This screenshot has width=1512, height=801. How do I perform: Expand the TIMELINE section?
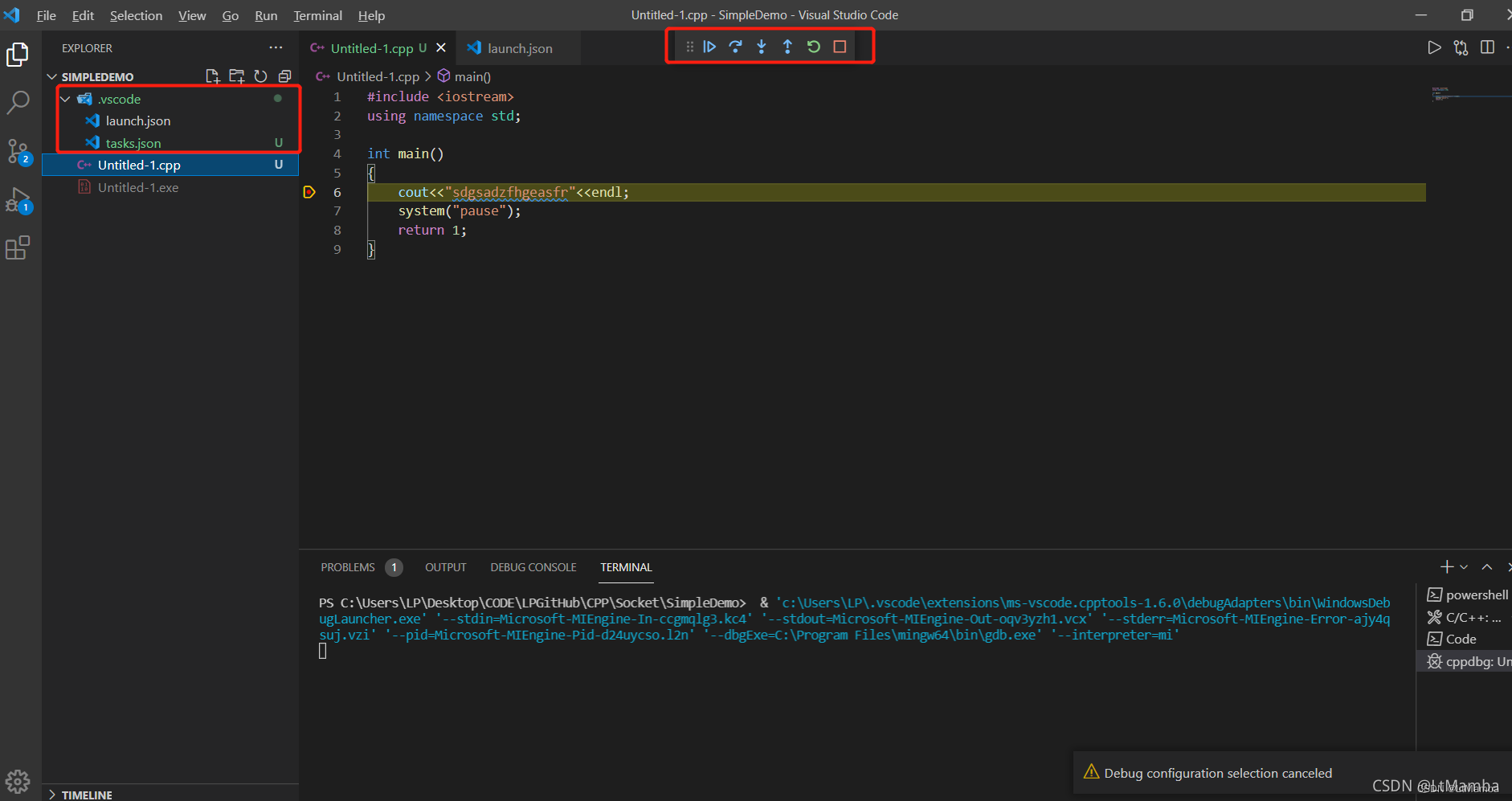coord(52,795)
